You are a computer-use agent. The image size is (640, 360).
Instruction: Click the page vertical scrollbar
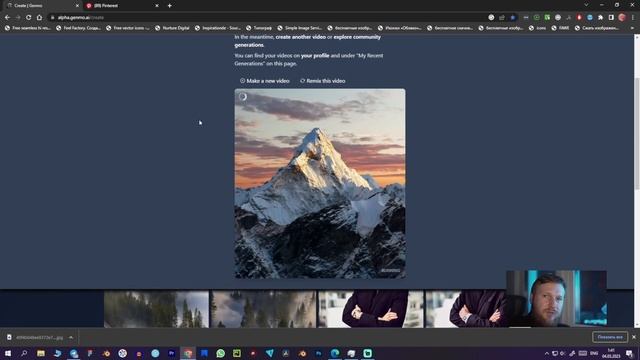click(x=637, y=133)
